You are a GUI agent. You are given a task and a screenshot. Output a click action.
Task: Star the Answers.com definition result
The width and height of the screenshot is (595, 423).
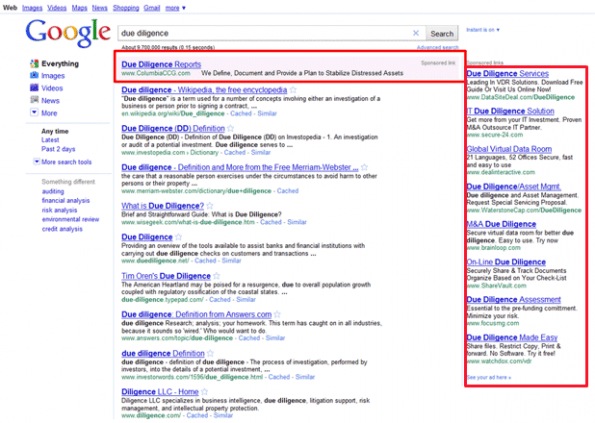(x=277, y=314)
